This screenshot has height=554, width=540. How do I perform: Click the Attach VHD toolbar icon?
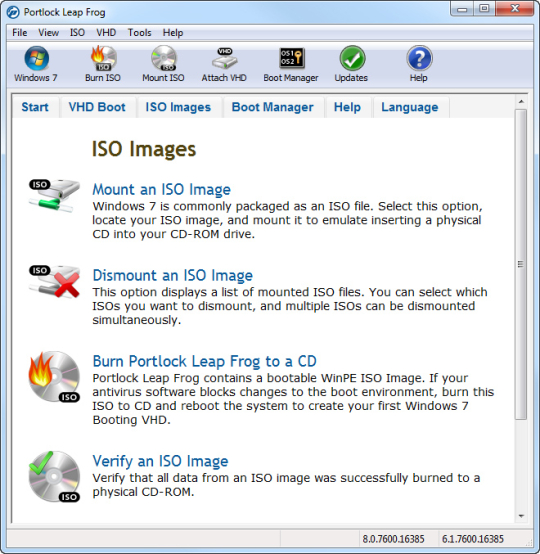[224, 58]
